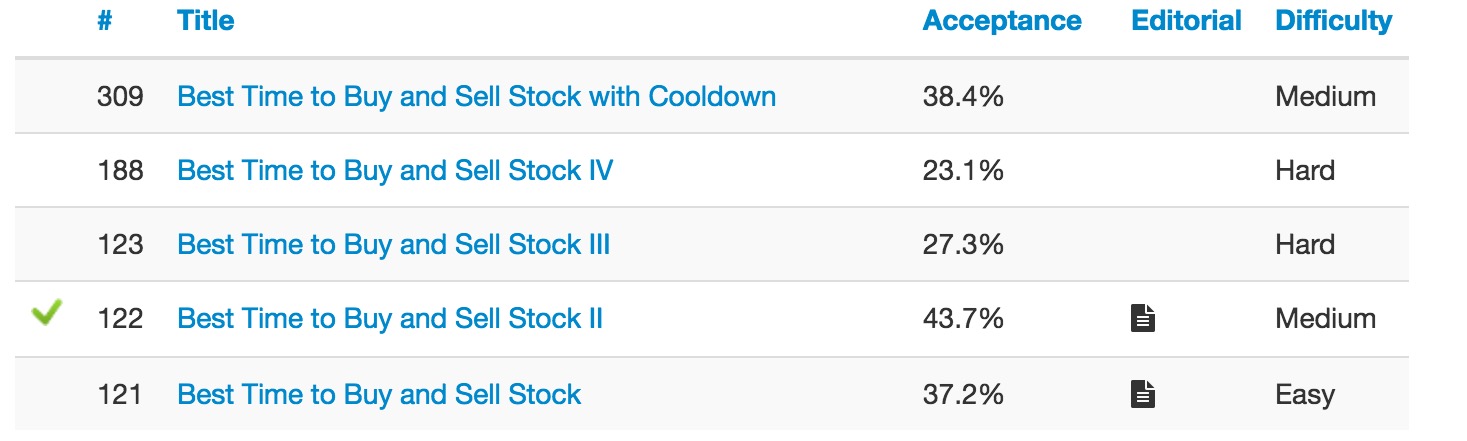The image size is (1467, 441).
Task: Click the Easy difficulty label
Action: (1304, 394)
